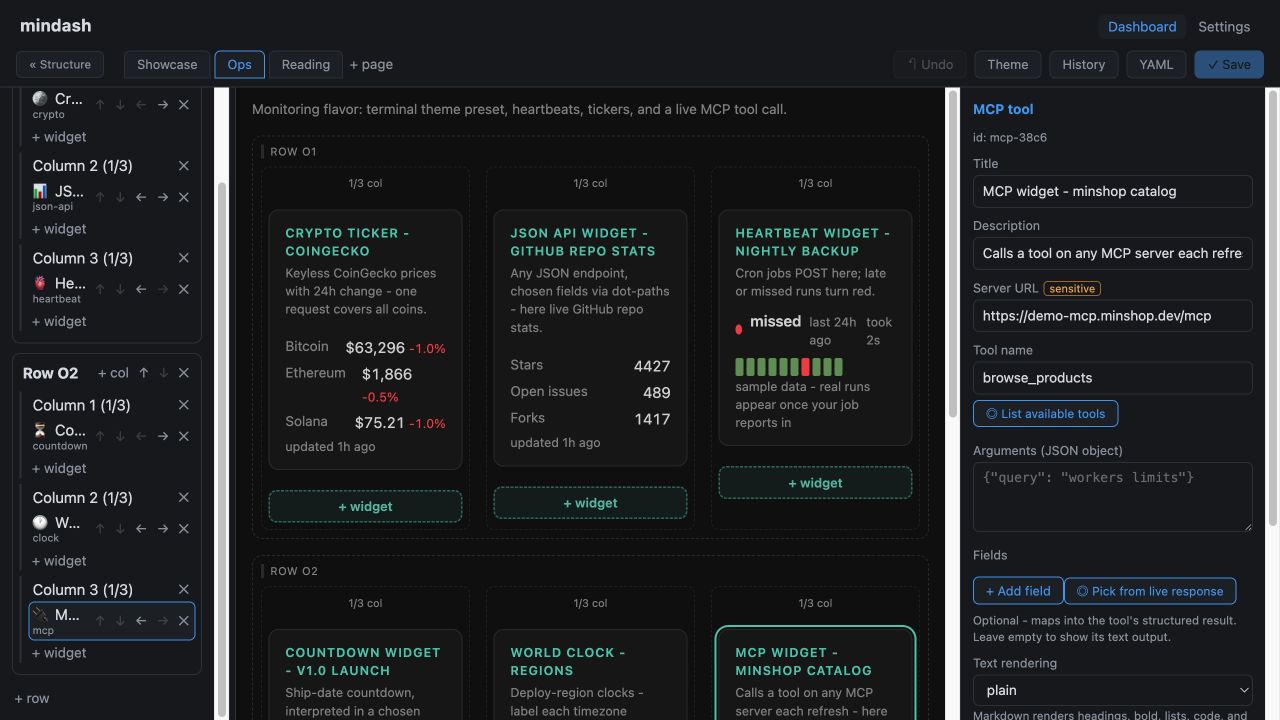Add a new page with + page

371,64
